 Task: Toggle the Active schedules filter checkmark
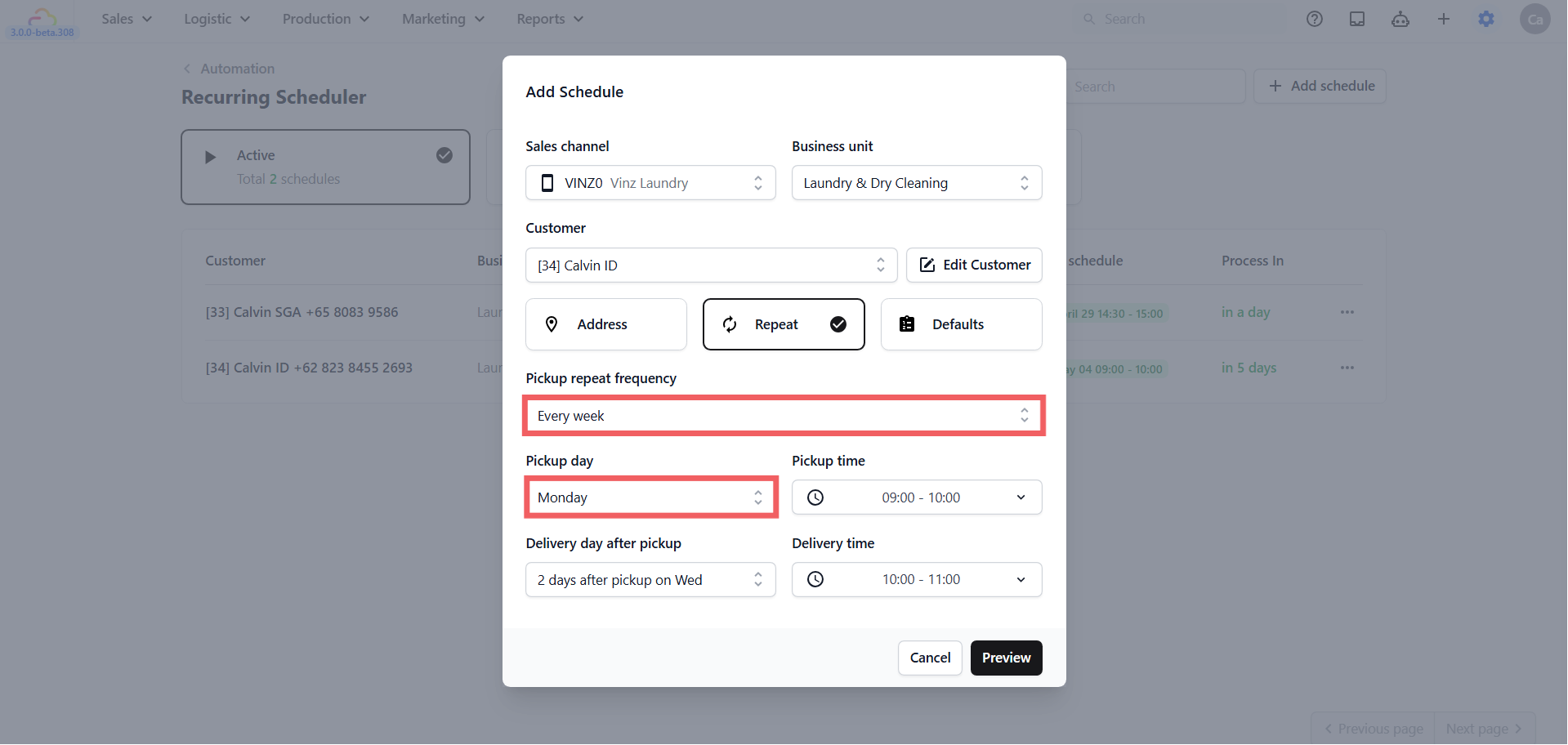point(444,155)
